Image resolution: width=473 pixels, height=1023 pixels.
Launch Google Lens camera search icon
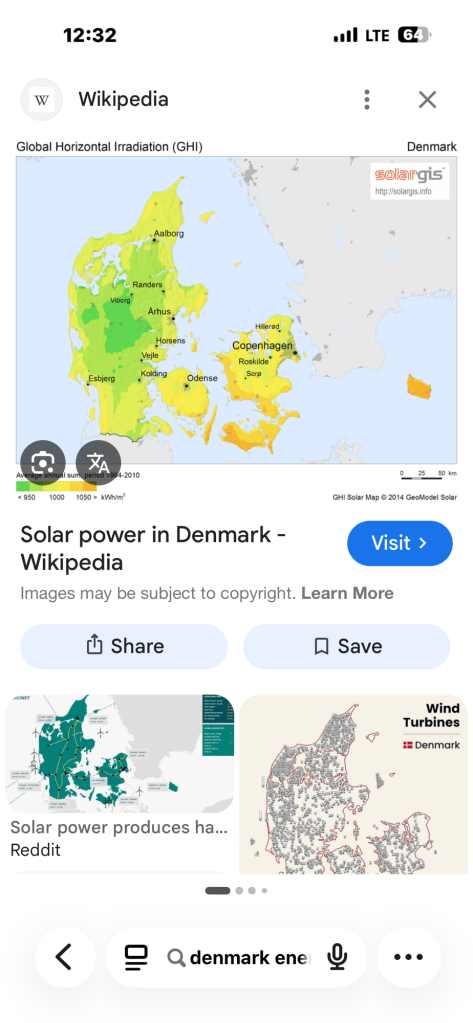tap(42, 463)
